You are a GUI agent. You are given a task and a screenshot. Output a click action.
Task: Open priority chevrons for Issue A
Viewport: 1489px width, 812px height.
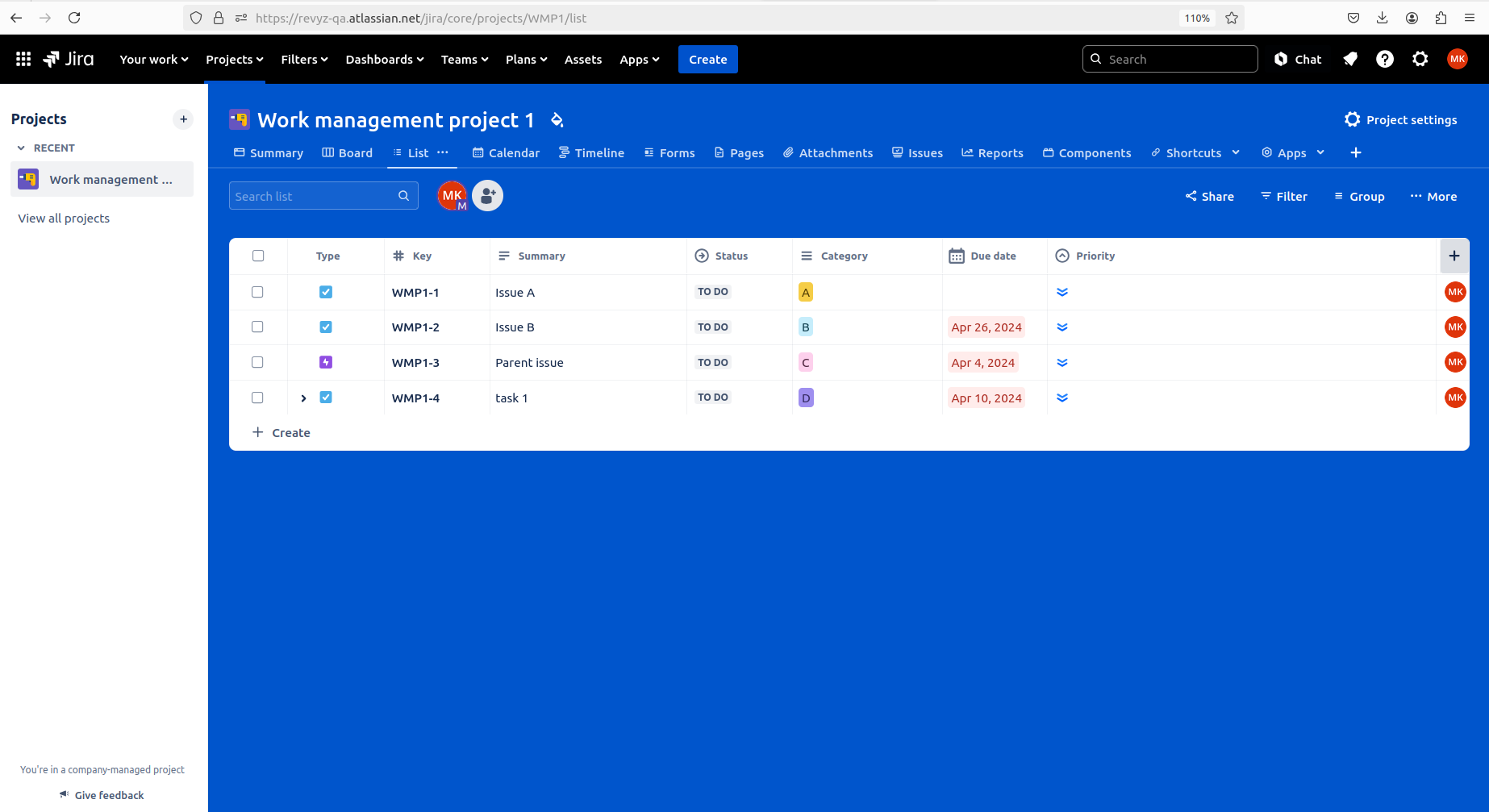click(1061, 292)
